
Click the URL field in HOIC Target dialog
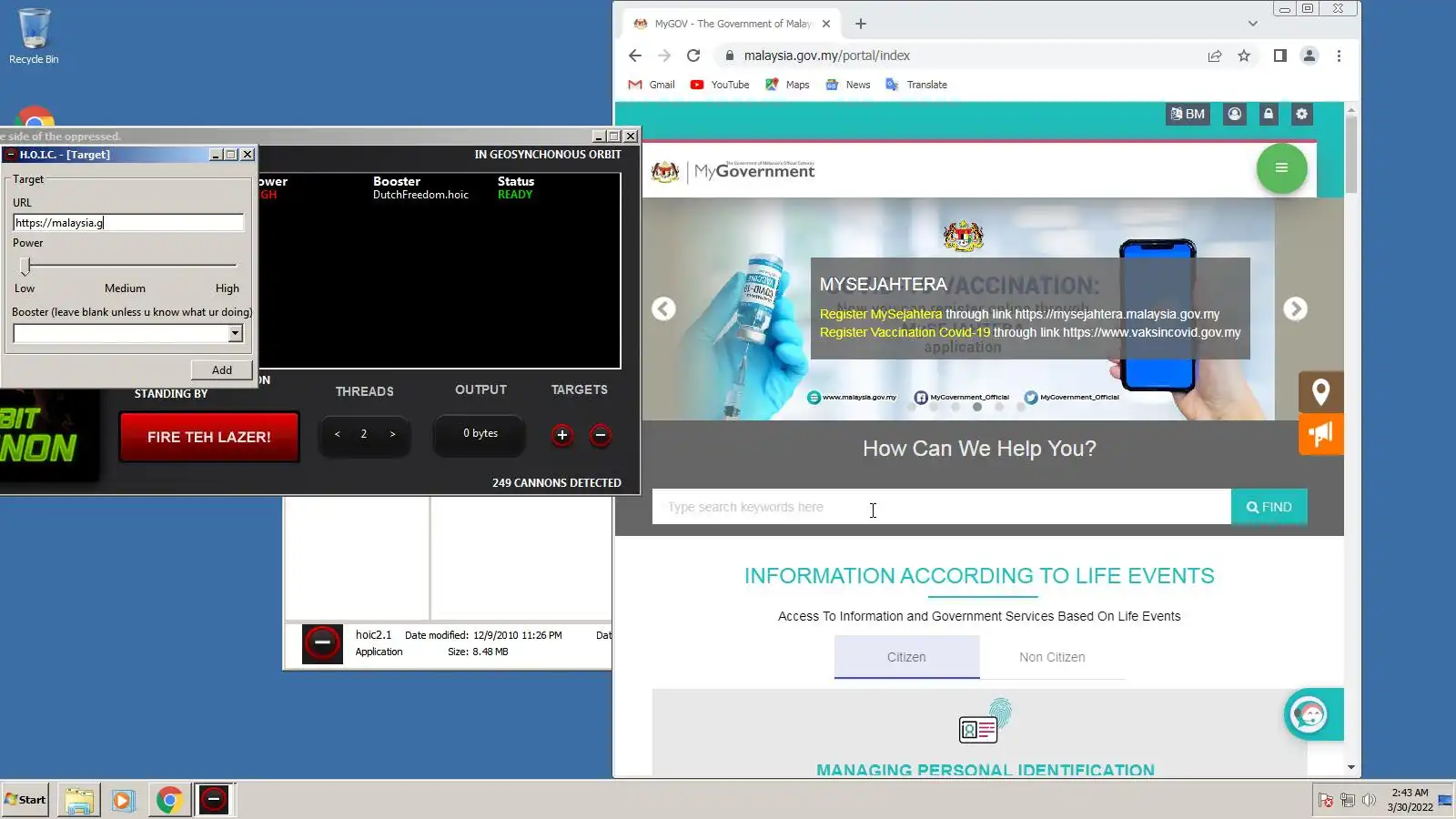coord(128,223)
